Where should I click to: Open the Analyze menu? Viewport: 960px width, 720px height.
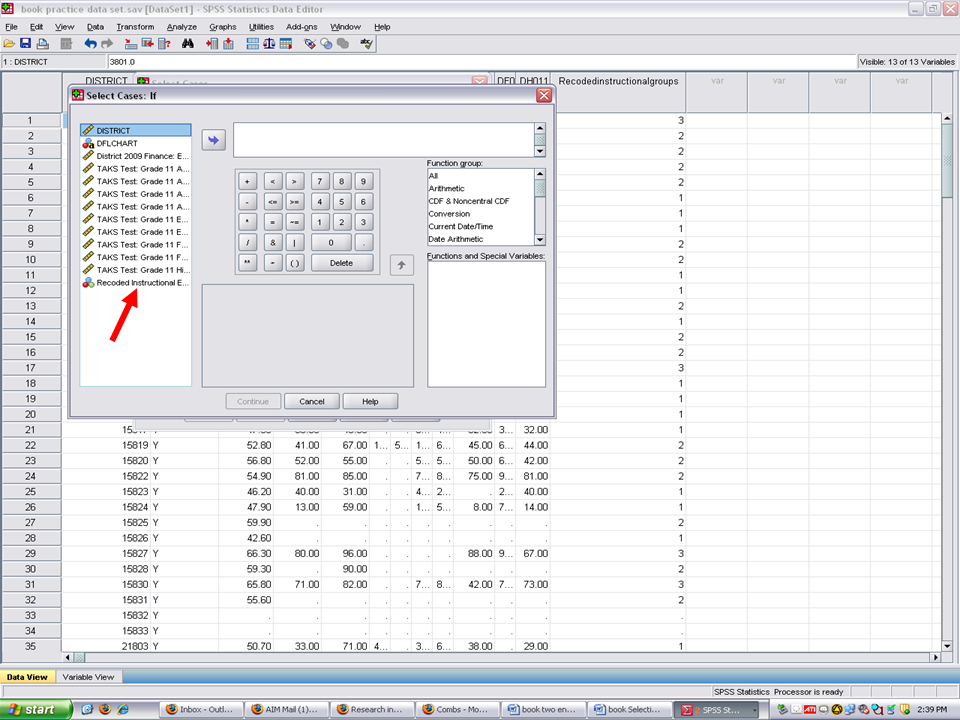click(182, 27)
